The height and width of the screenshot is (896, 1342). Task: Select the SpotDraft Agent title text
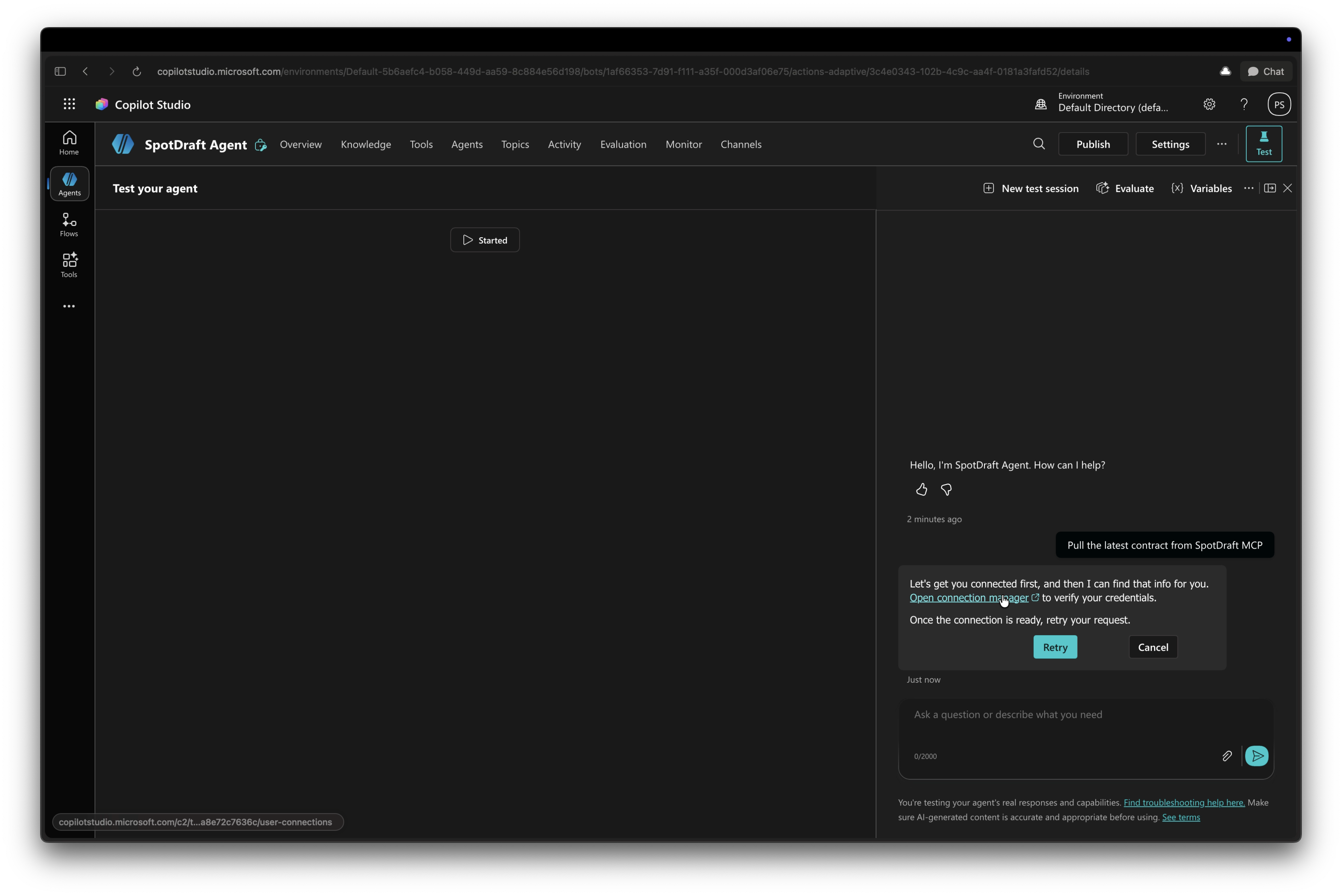[196, 145]
